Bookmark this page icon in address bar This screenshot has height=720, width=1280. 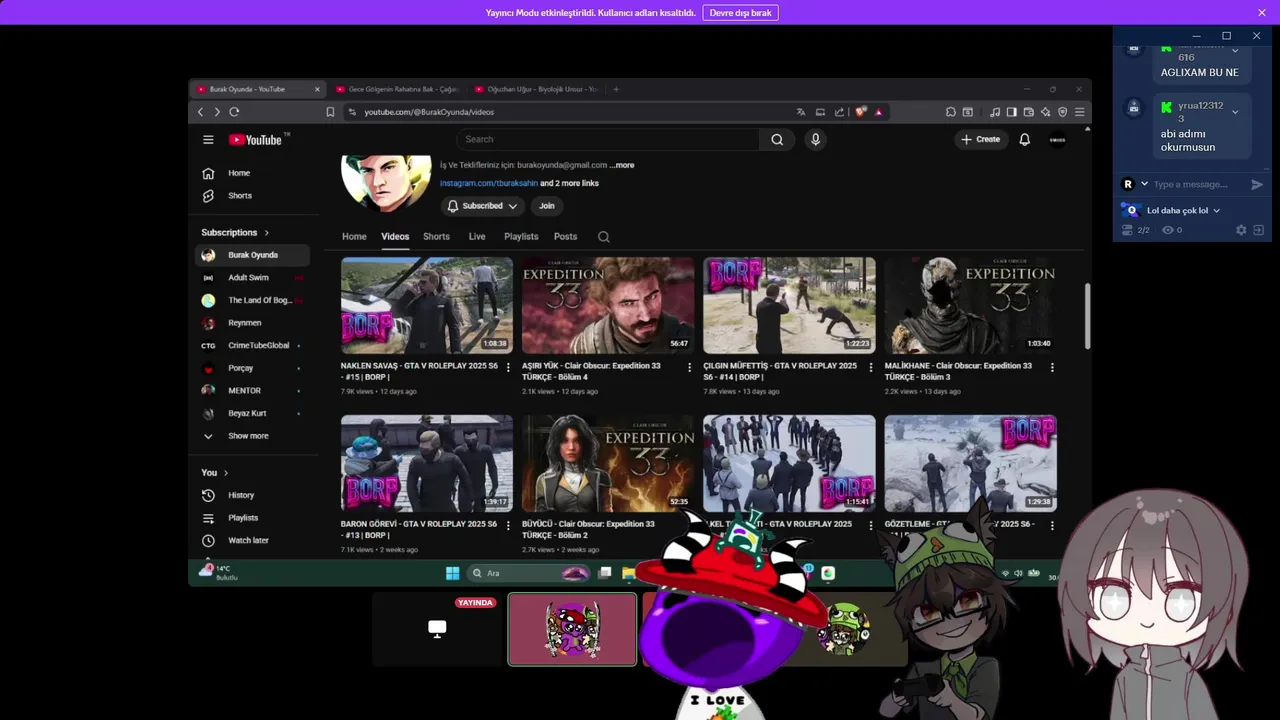(x=330, y=112)
